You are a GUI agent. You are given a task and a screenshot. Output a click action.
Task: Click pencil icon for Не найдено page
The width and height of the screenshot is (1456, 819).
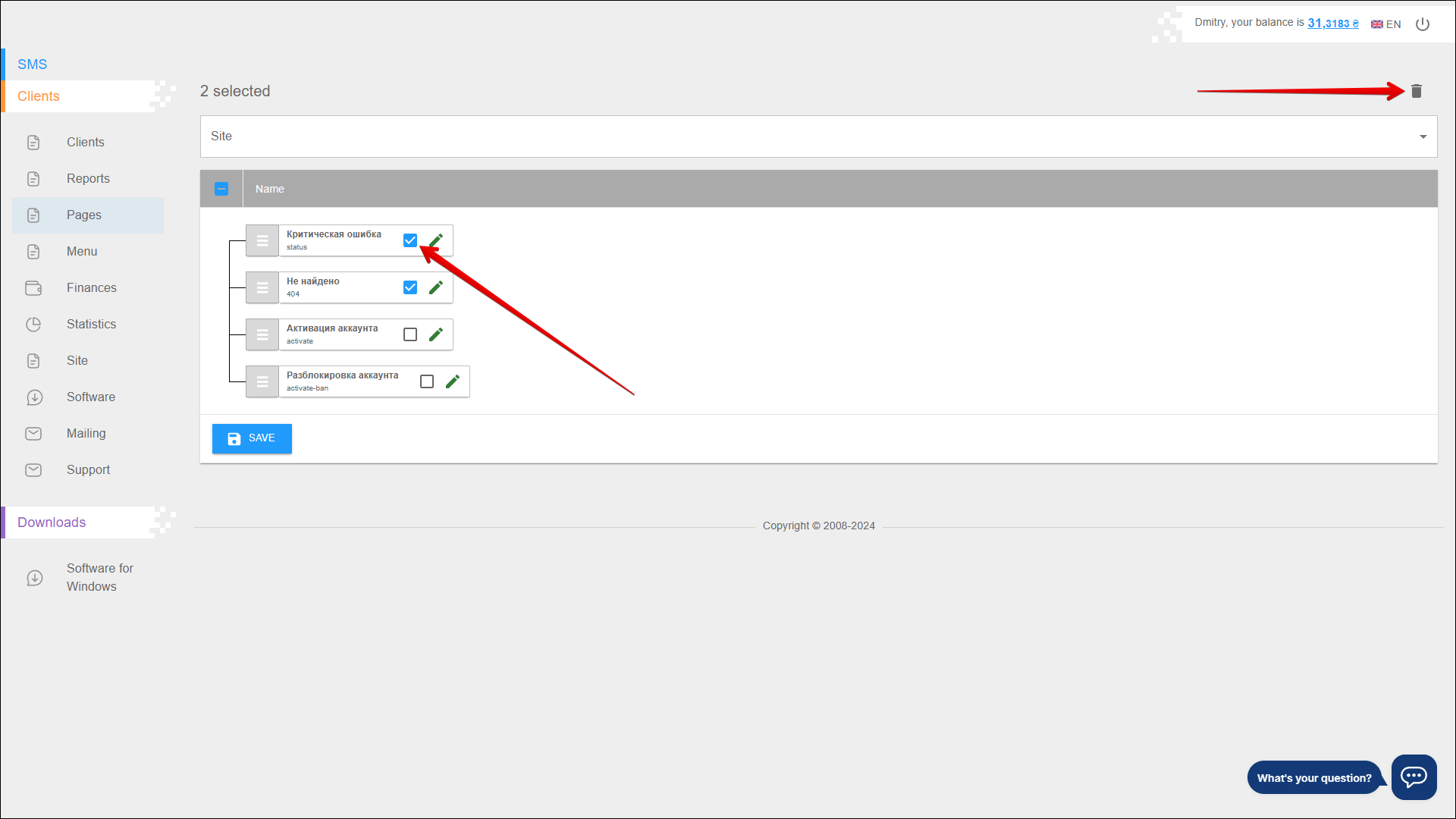436,287
